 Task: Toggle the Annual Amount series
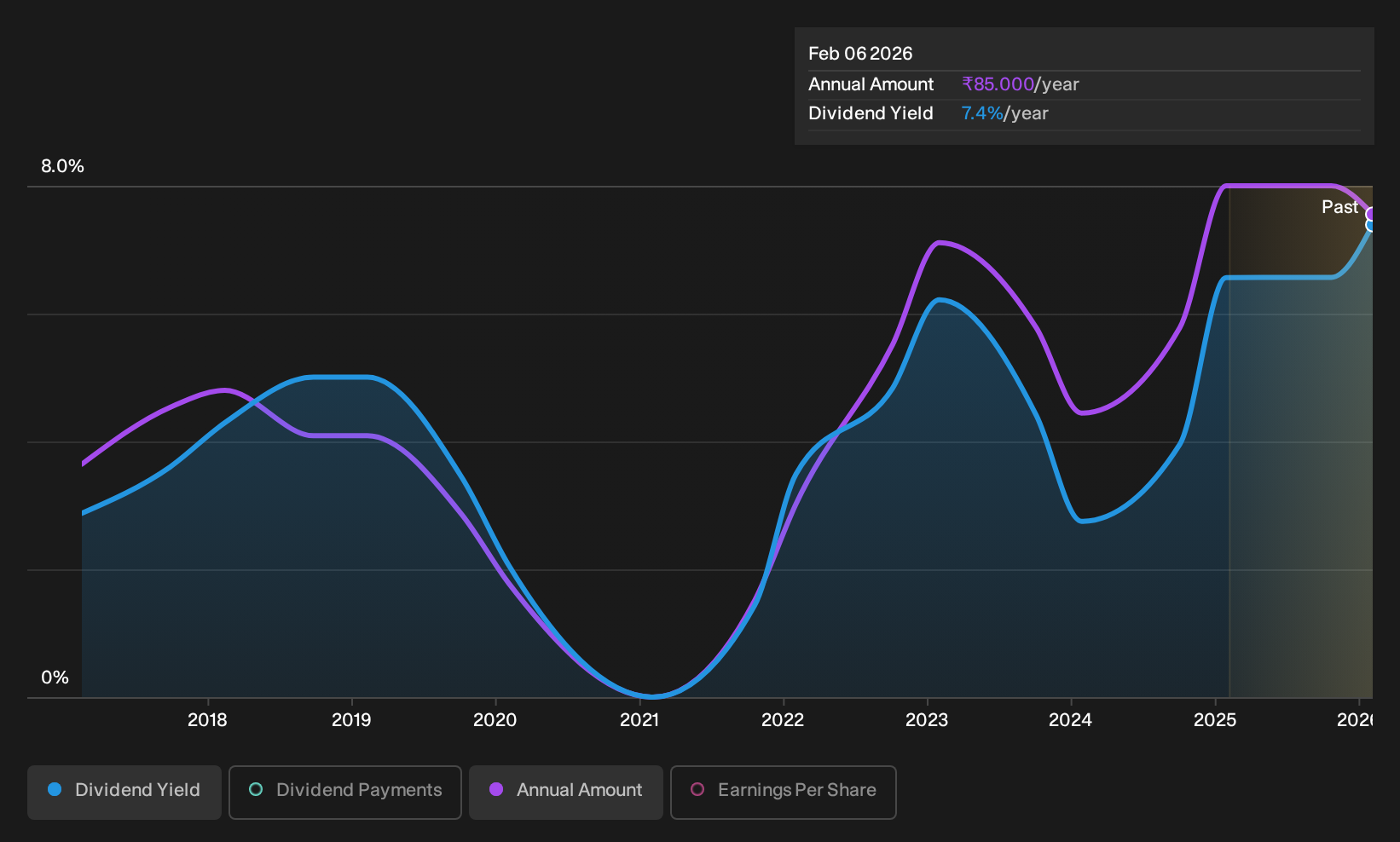coord(566,792)
